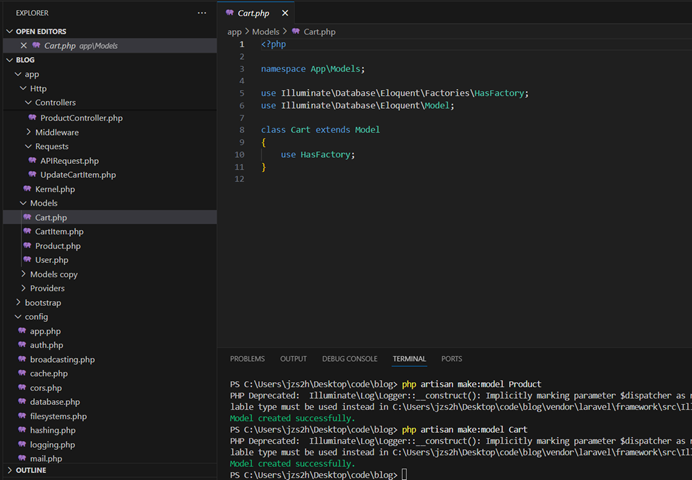The height and width of the screenshot is (480, 692).
Task: Open database.php in the config folder
Action: pos(54,402)
